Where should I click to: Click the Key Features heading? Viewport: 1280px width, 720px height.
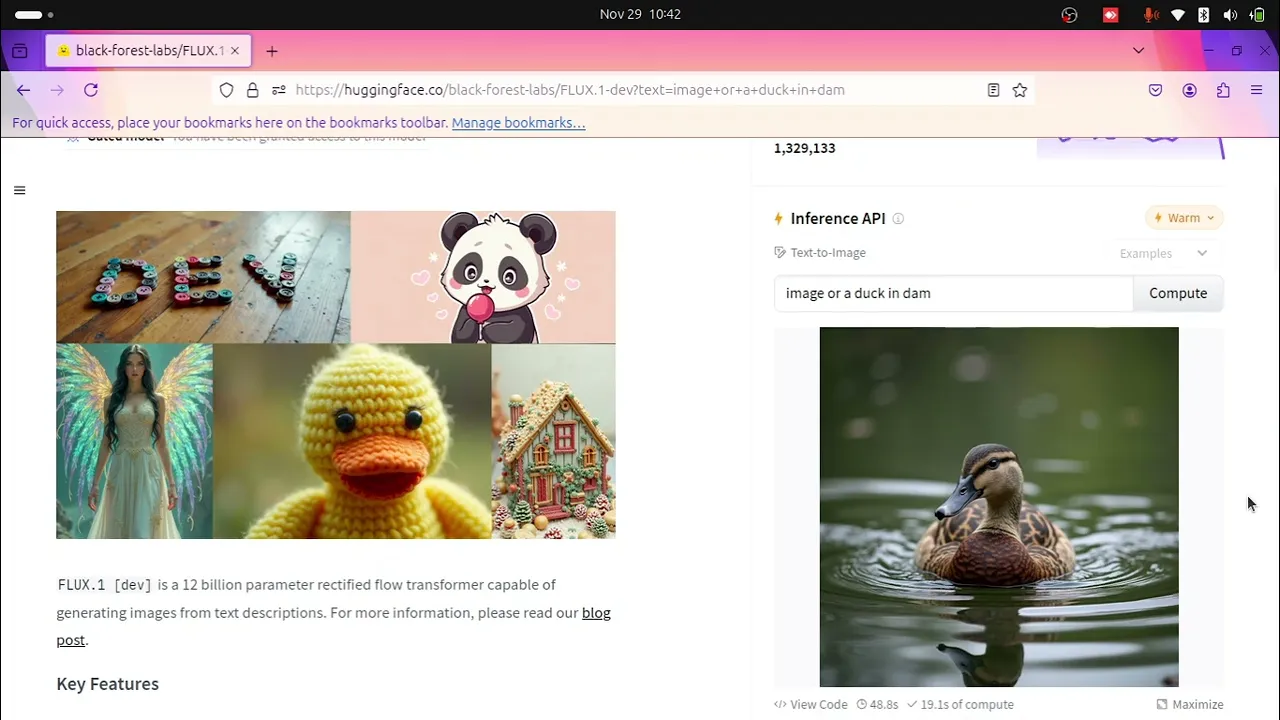[107, 684]
